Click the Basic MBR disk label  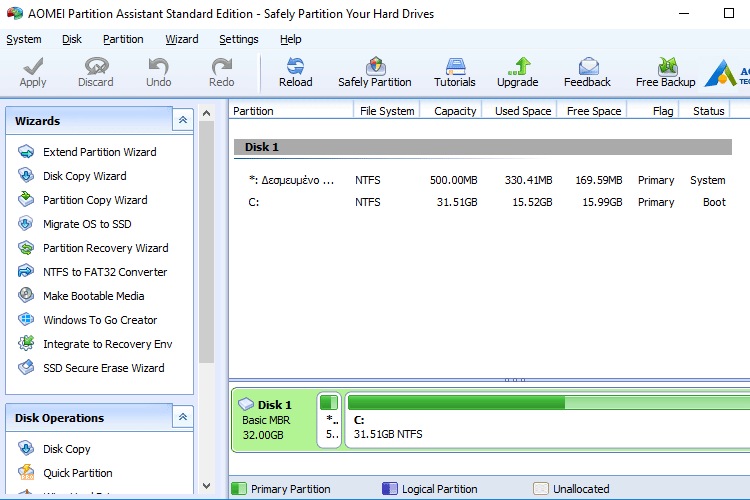coord(266,420)
